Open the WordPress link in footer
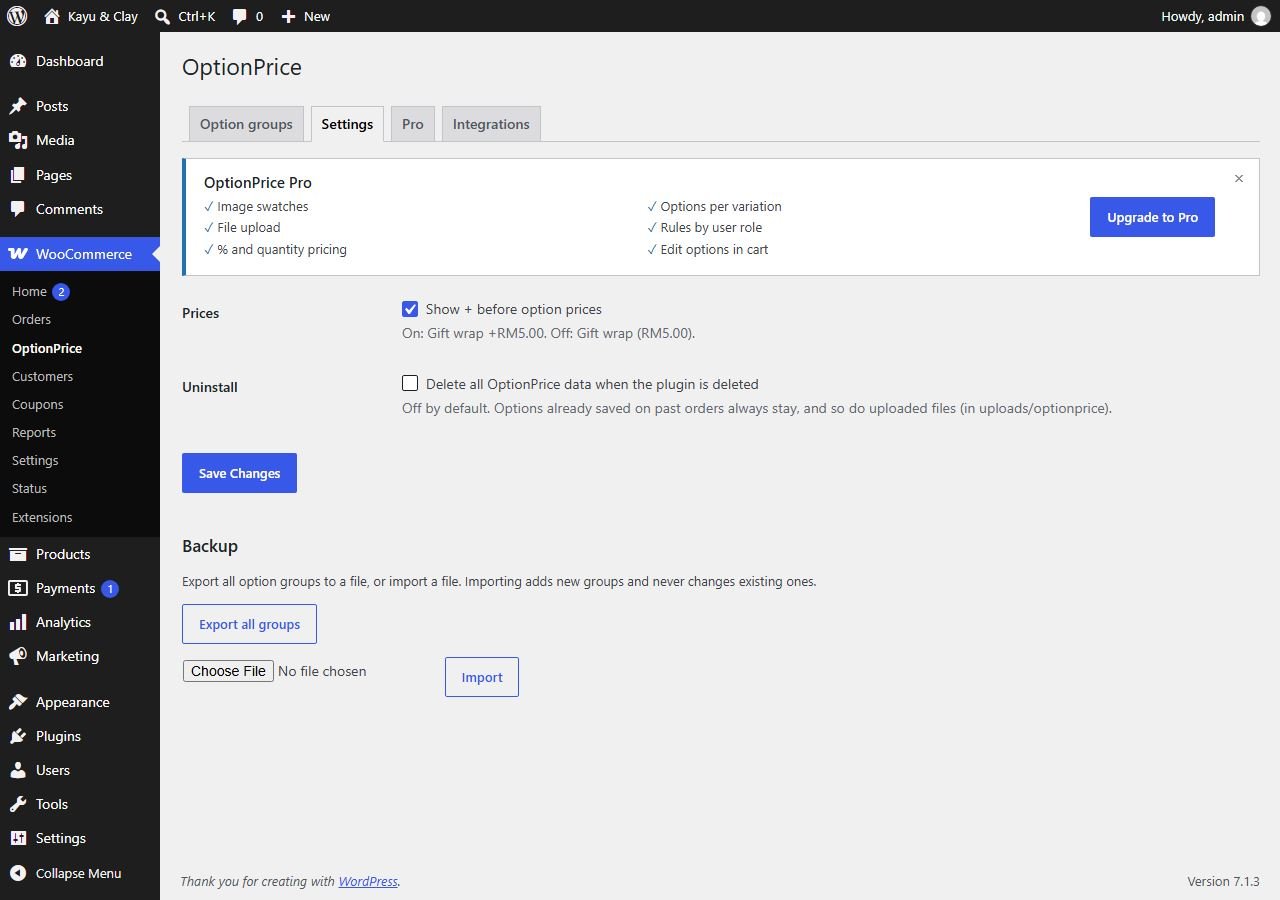Screen dimensions: 1280x900 click(x=368, y=881)
